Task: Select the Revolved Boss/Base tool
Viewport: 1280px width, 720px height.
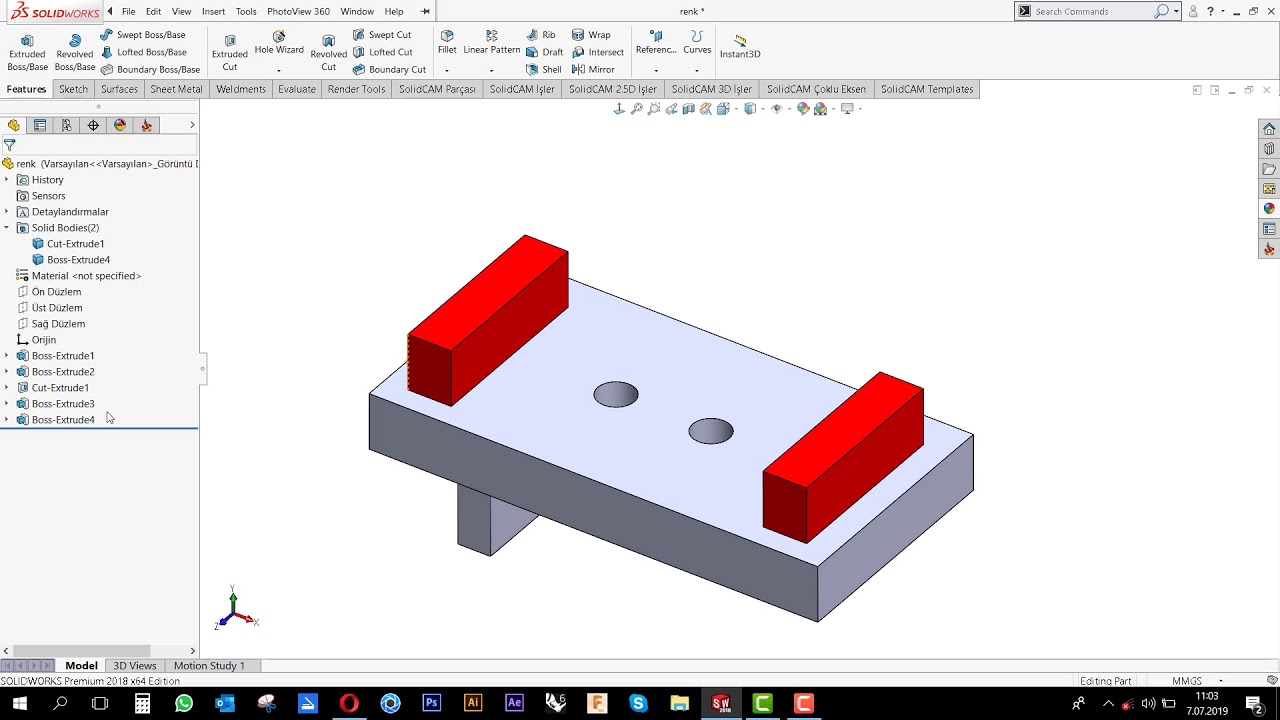Action: pos(75,52)
